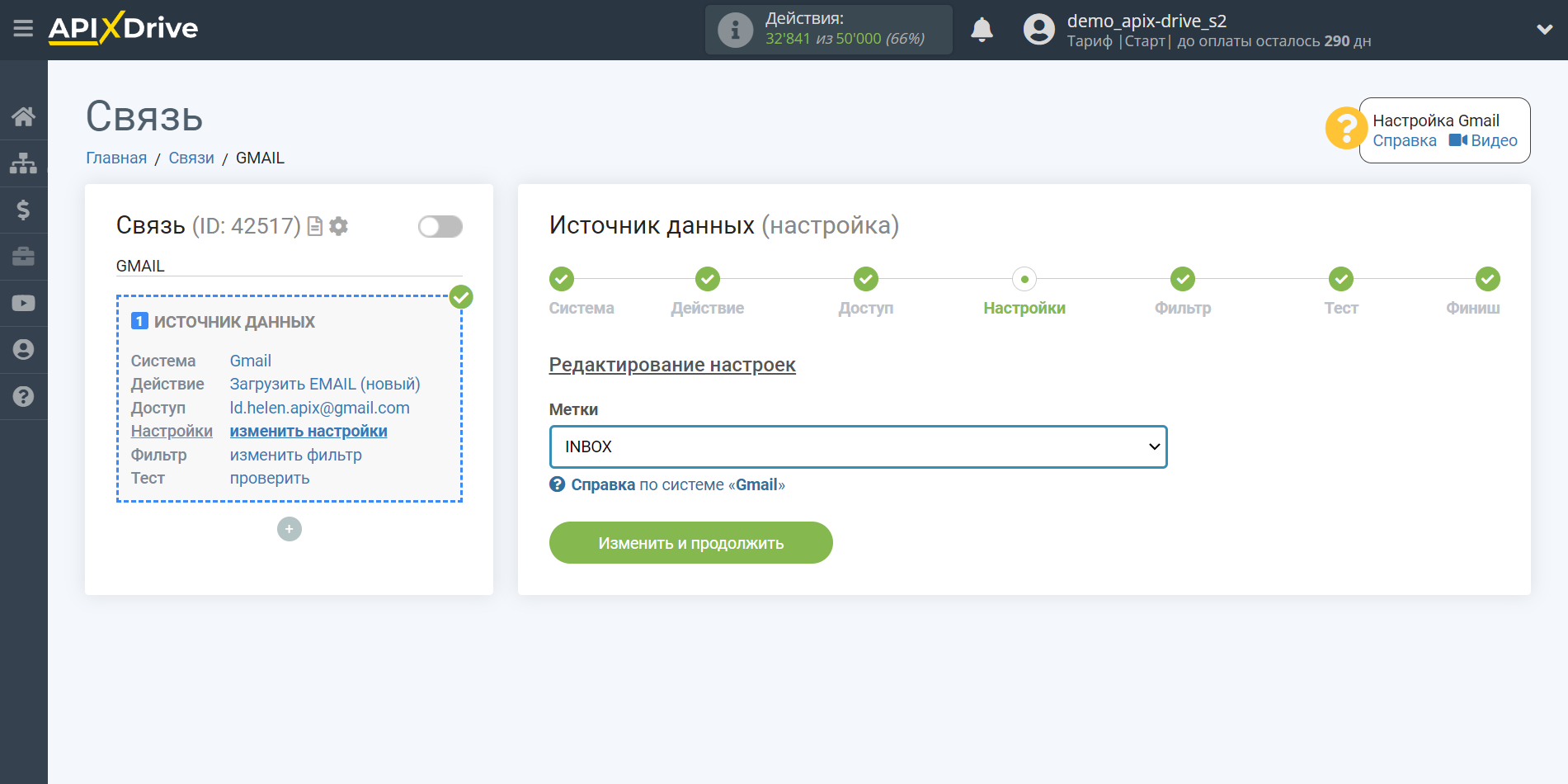The height and width of the screenshot is (784, 1568).
Task: Open profile icon in sidebar
Action: [23, 350]
